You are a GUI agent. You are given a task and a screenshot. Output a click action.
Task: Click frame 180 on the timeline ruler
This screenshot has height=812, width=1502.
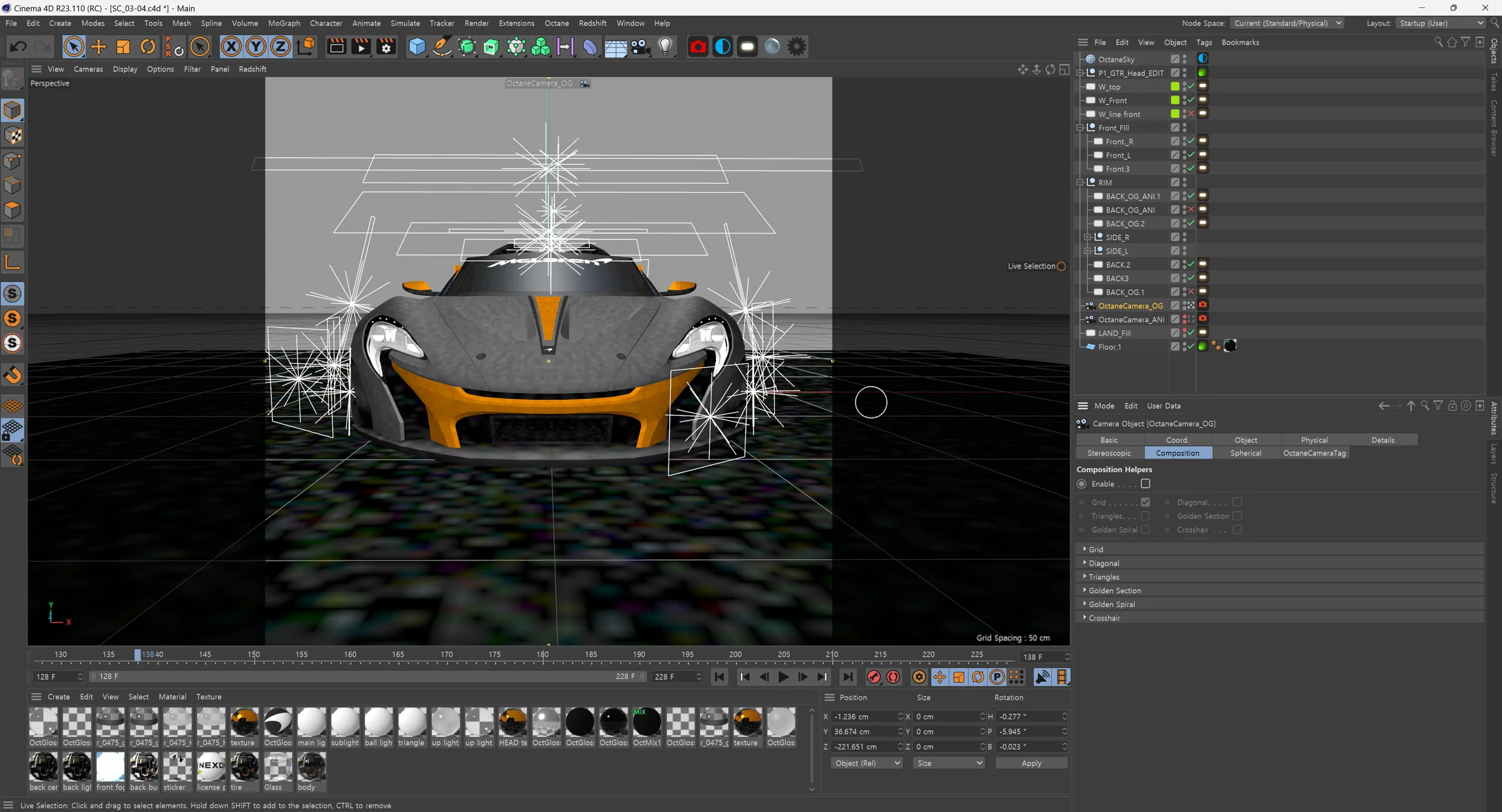[543, 654]
